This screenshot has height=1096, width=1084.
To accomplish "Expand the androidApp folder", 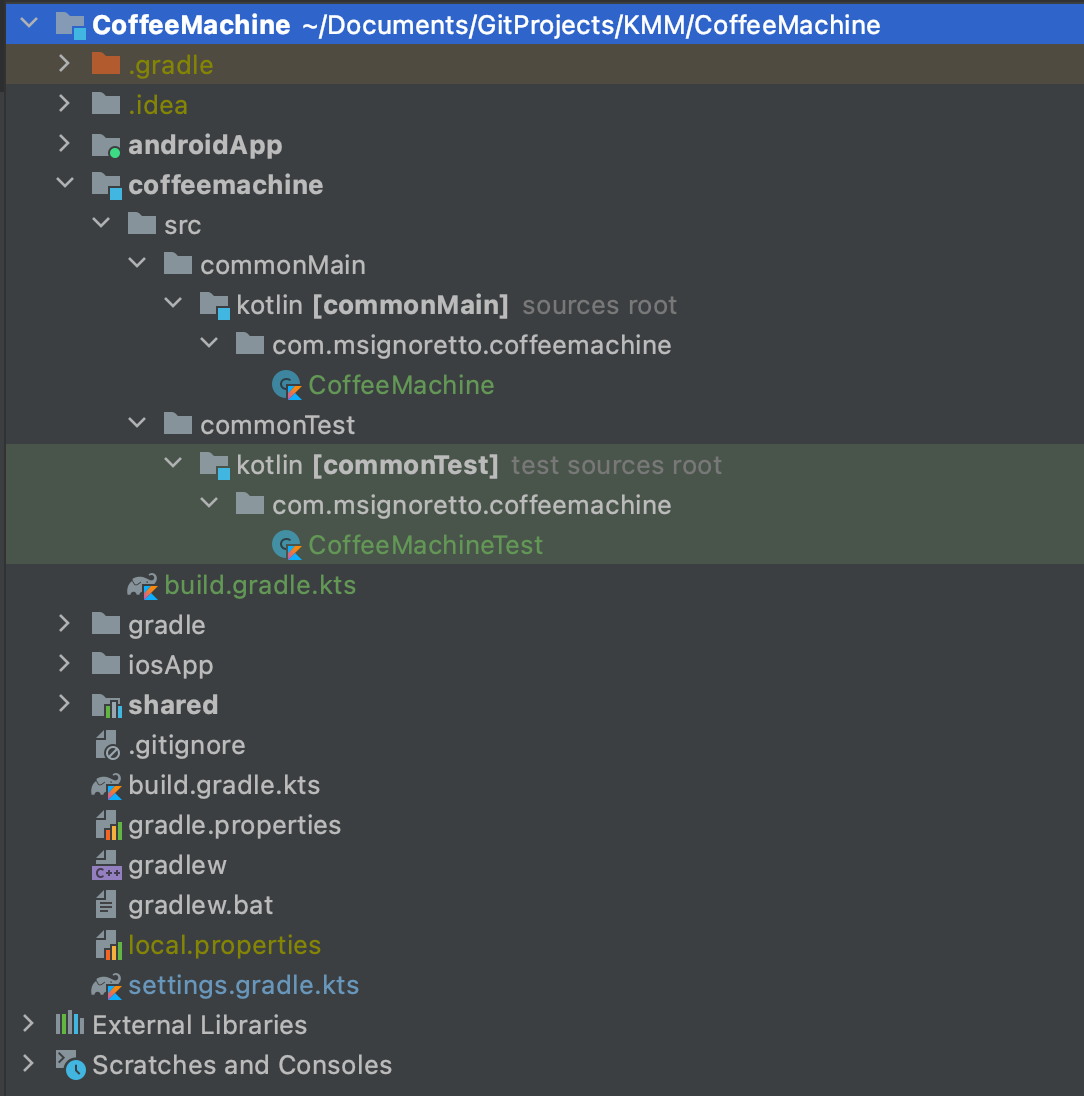I will click(x=65, y=144).
